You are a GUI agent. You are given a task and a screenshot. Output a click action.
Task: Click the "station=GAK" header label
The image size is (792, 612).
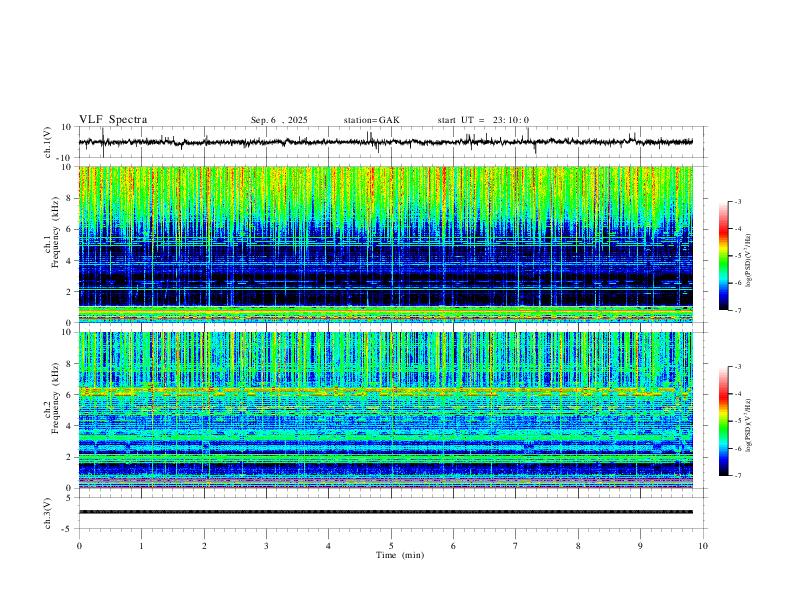pos(371,120)
